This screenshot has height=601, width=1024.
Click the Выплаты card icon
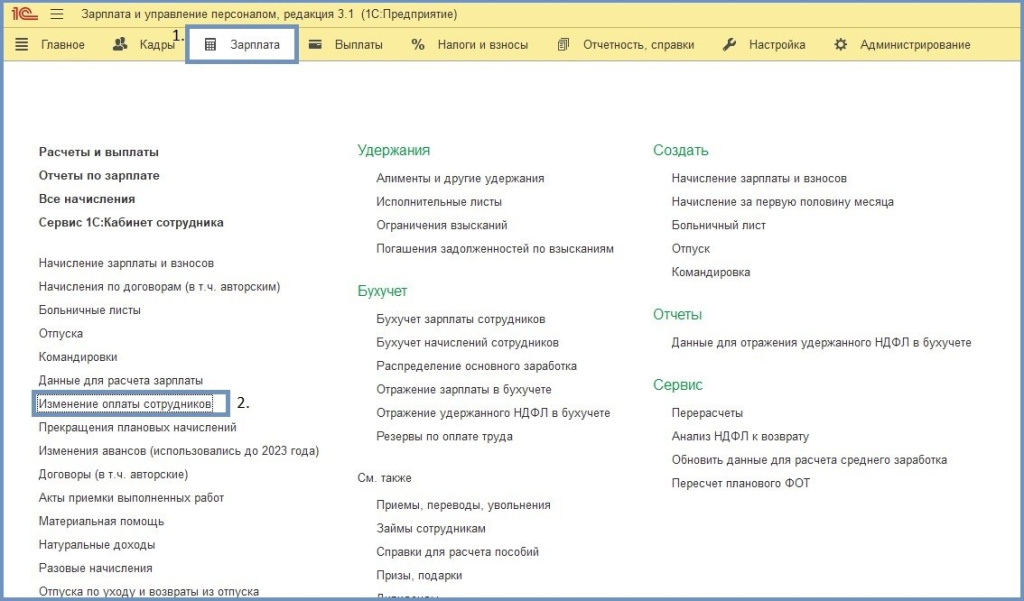315,45
